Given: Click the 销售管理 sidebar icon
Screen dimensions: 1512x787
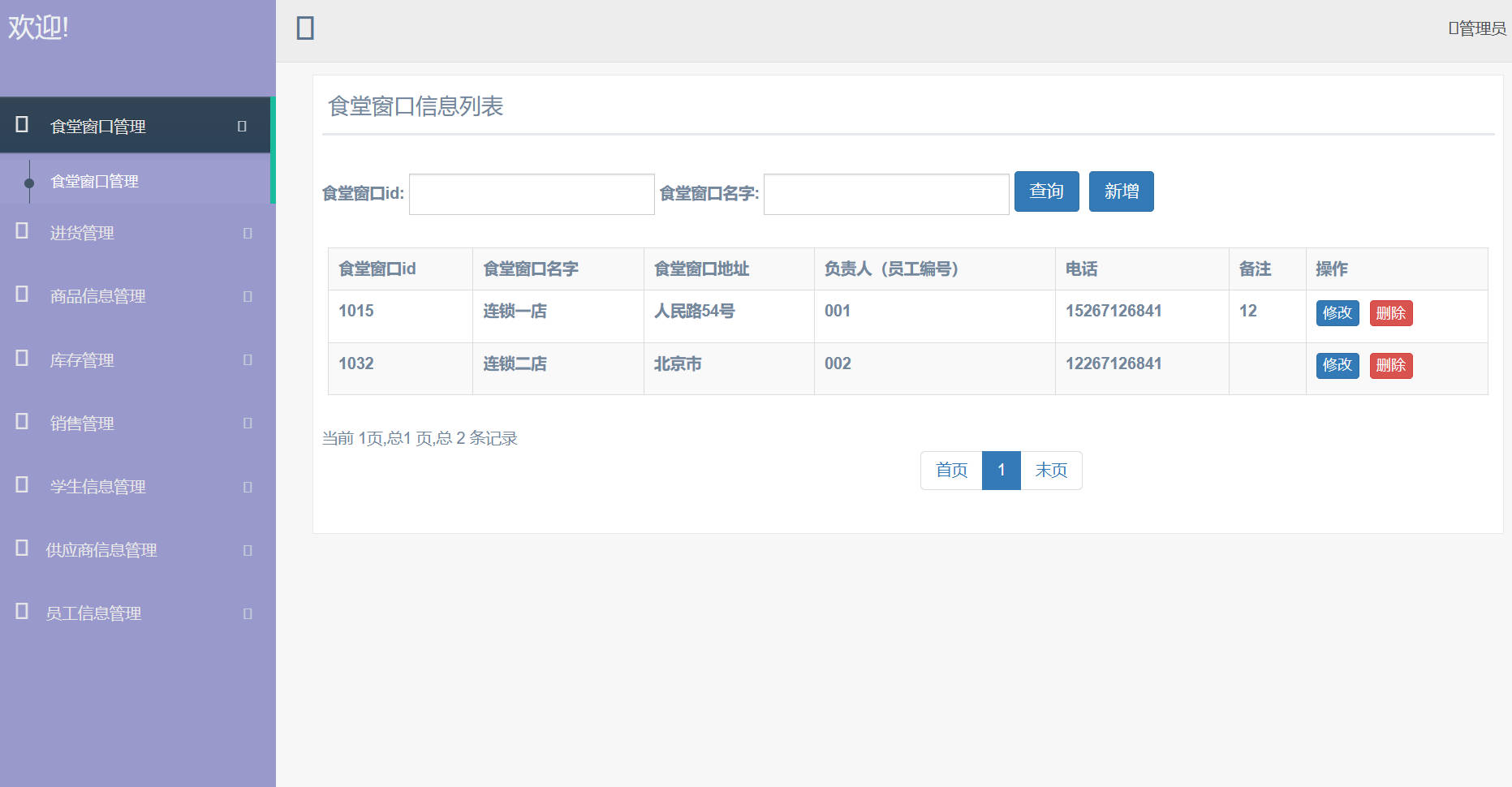Looking at the screenshot, I should 20,422.
